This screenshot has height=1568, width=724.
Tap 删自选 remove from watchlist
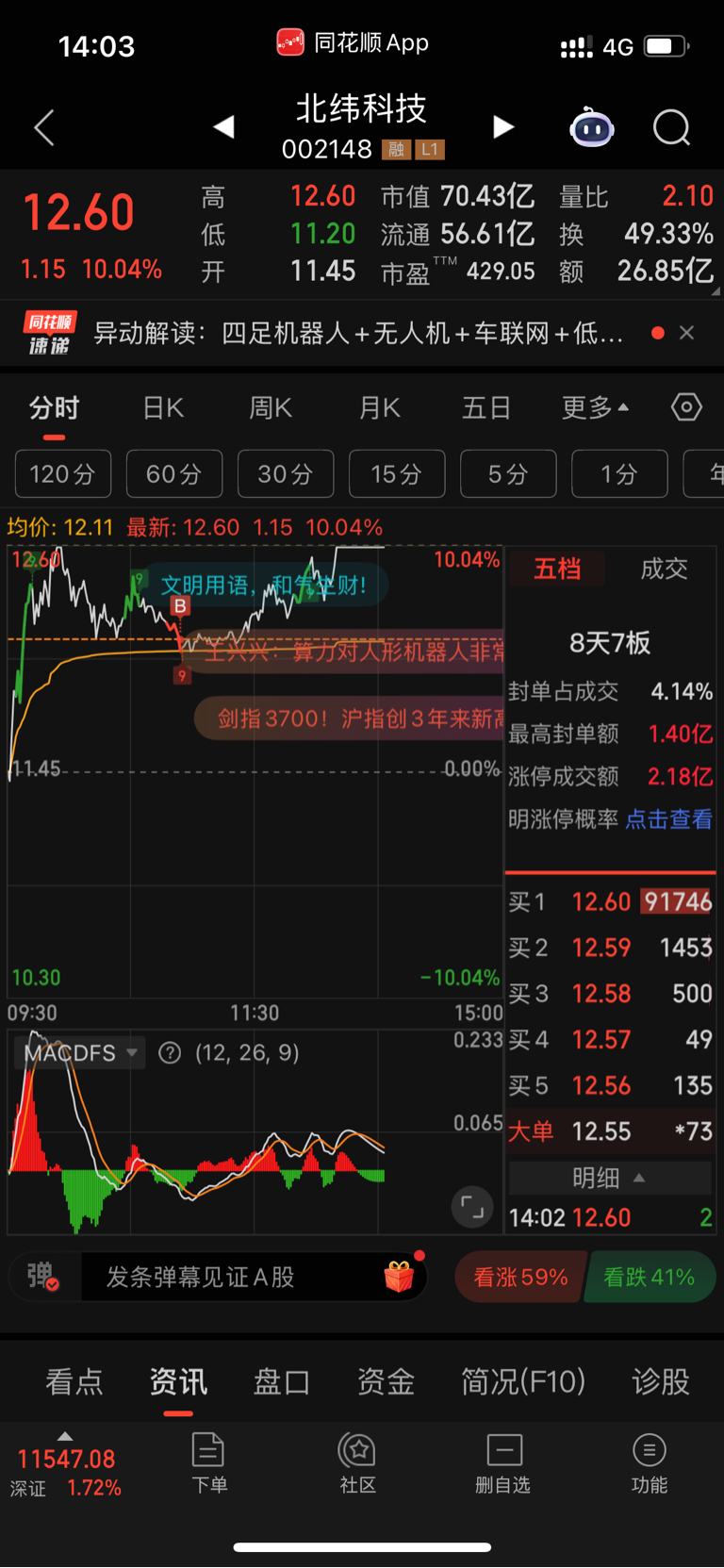[x=503, y=1462]
